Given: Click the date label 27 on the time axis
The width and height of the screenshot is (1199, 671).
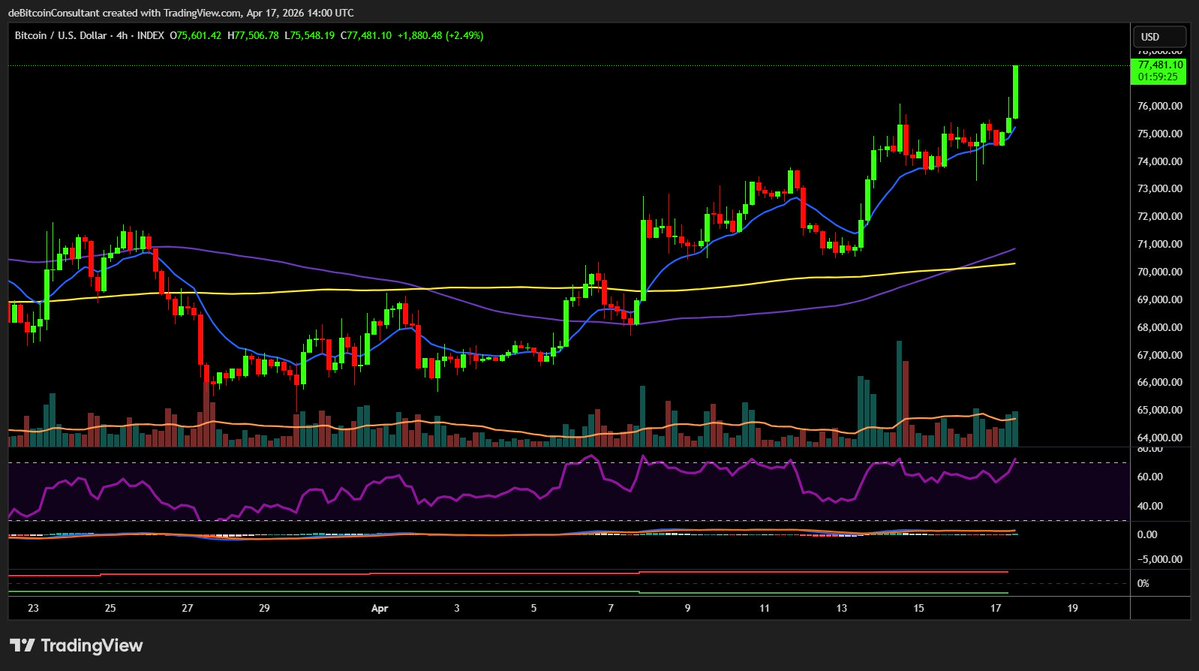Looking at the screenshot, I should click(x=187, y=608).
